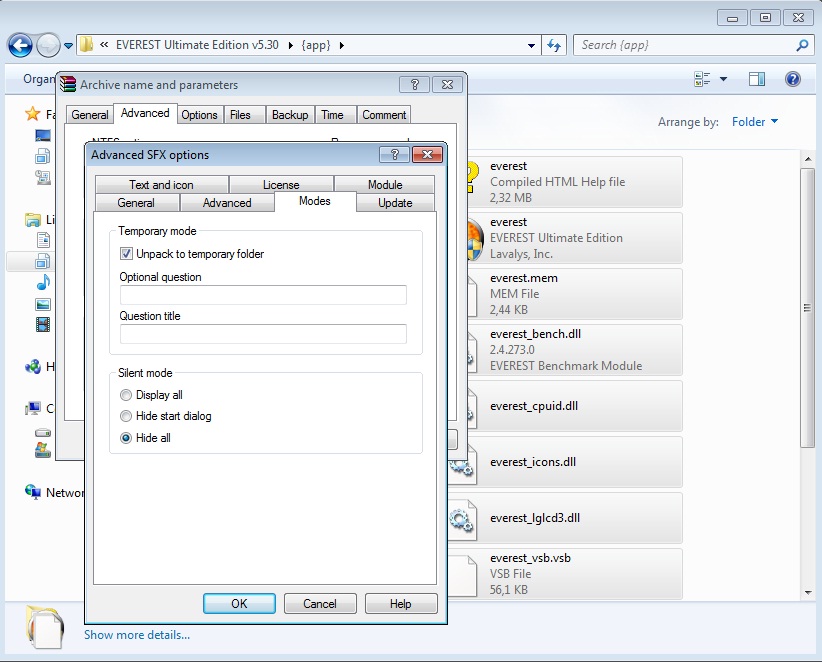Image resolution: width=822 pixels, height=662 pixels.
Task: Select everest Compiled HTML Help file
Action: coord(574,182)
